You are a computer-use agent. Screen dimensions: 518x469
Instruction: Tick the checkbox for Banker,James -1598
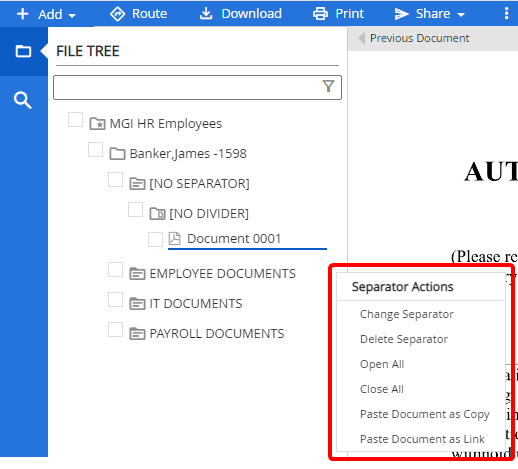(x=95, y=149)
